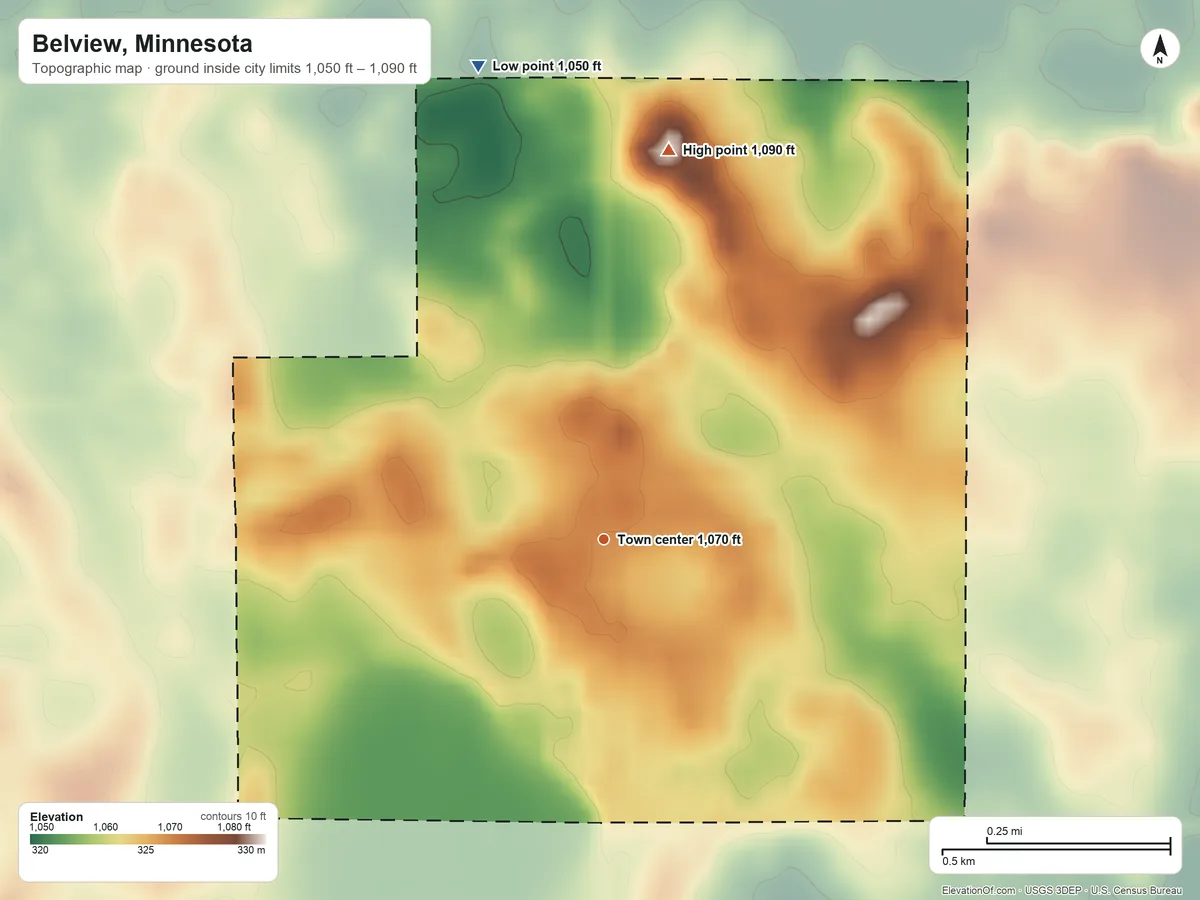Screen dimensions: 1200x900
Task: Click the '1,060' legend tick label
Action: 105,828
